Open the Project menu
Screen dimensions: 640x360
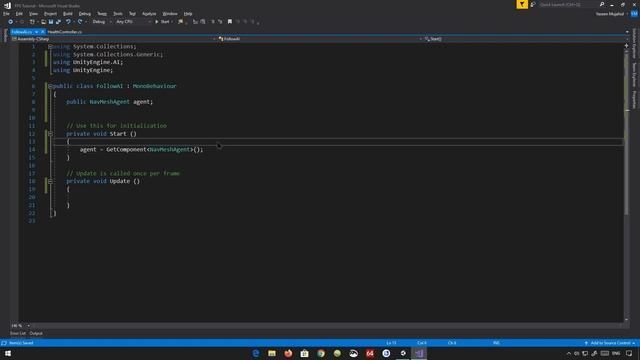point(50,14)
